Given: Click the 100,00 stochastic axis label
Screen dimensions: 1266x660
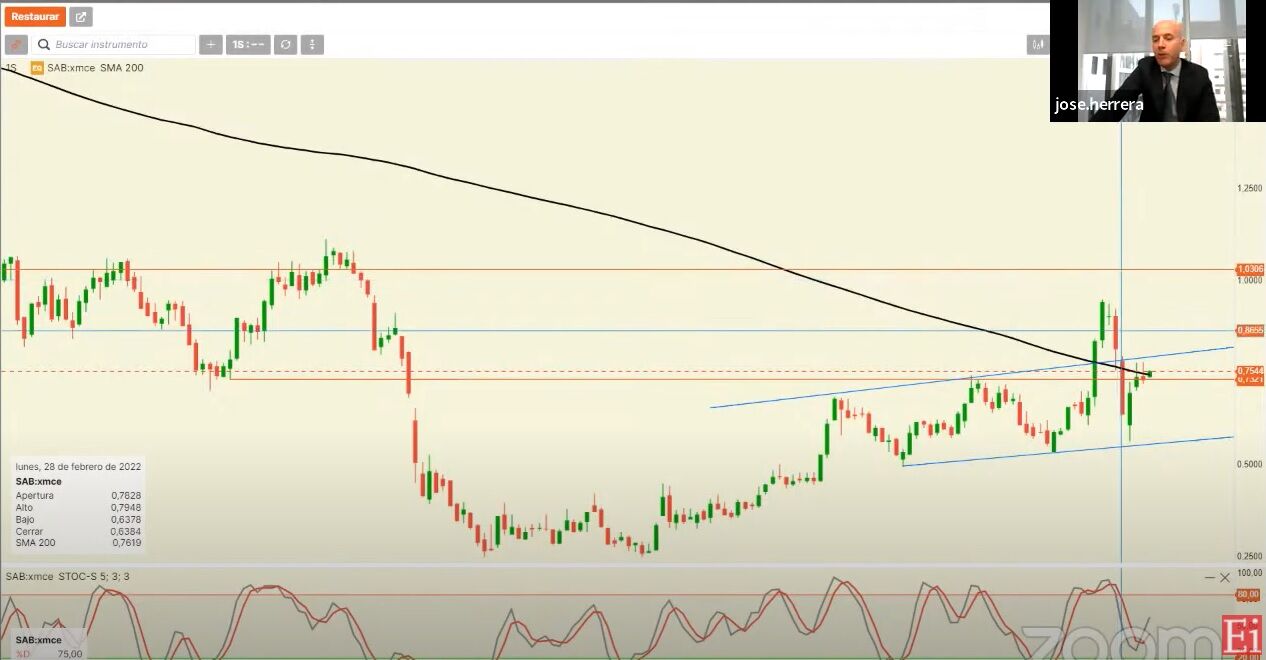Looking at the screenshot, I should pos(1249,573).
